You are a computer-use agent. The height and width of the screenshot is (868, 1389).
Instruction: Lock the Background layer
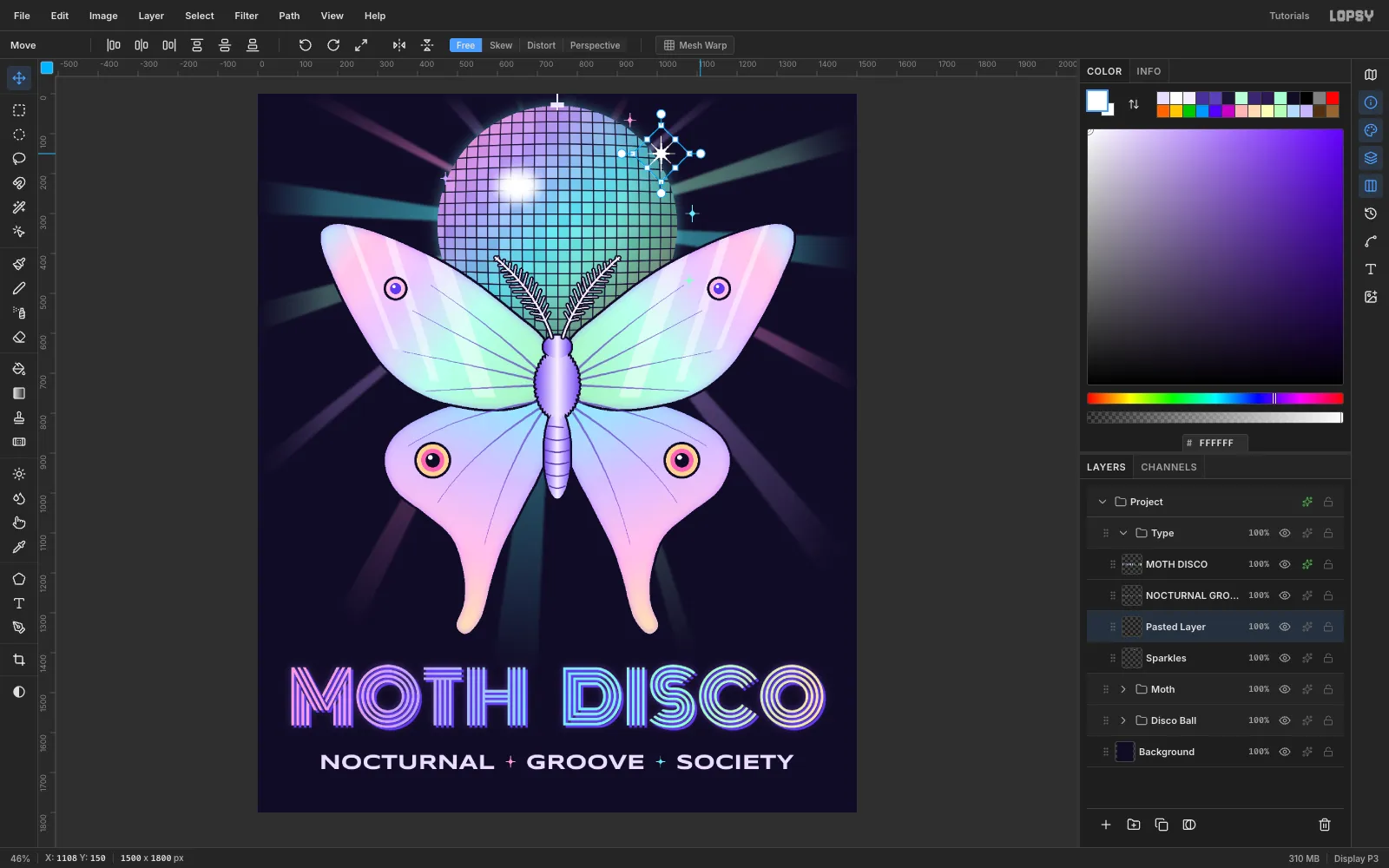click(1328, 752)
